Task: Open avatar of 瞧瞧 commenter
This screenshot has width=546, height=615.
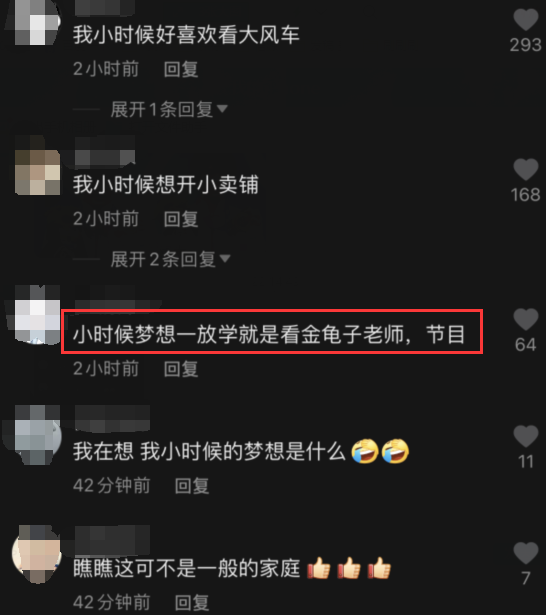Action: click(37, 556)
